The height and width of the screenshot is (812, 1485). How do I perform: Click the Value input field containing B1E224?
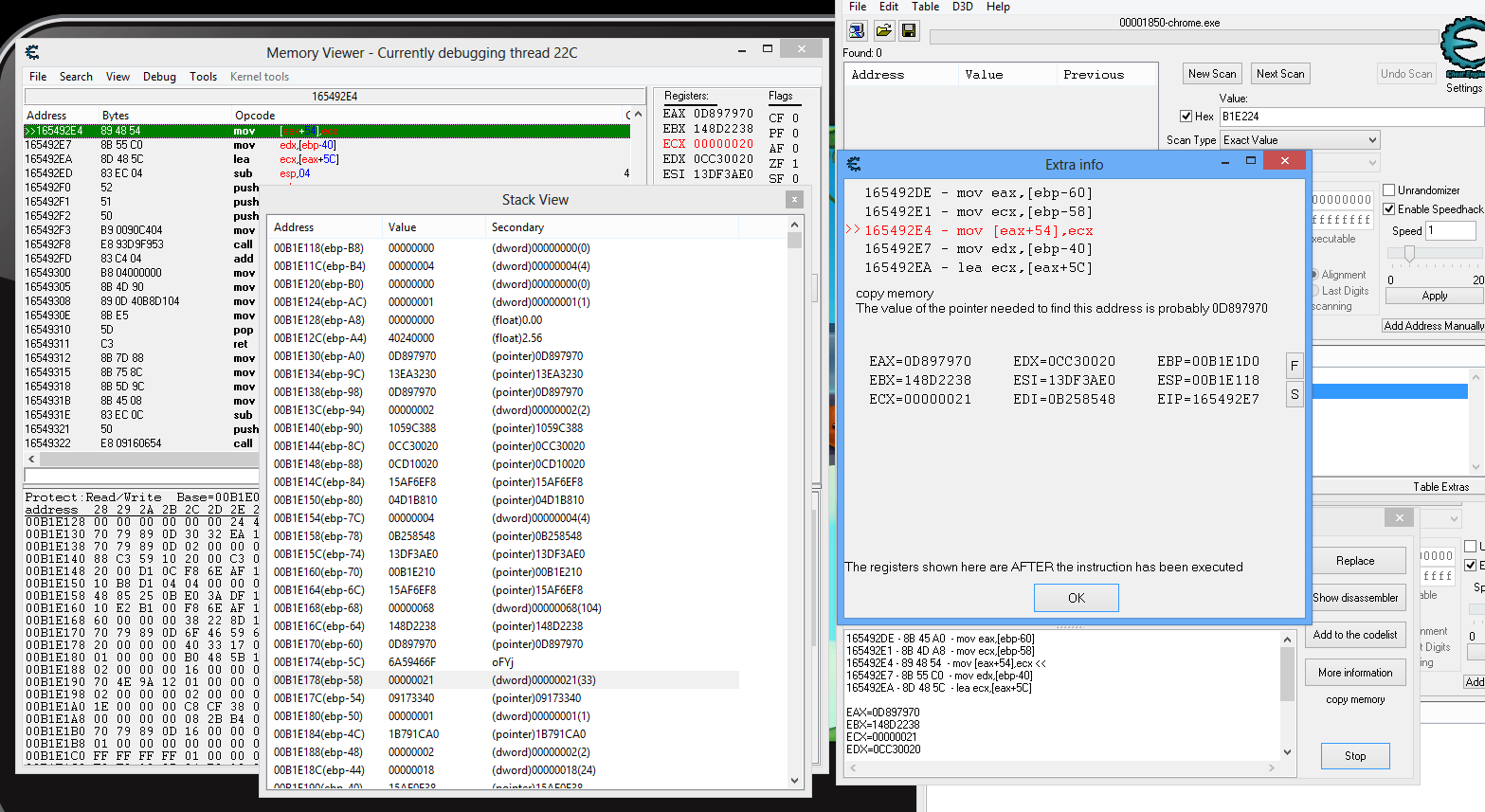1349,117
